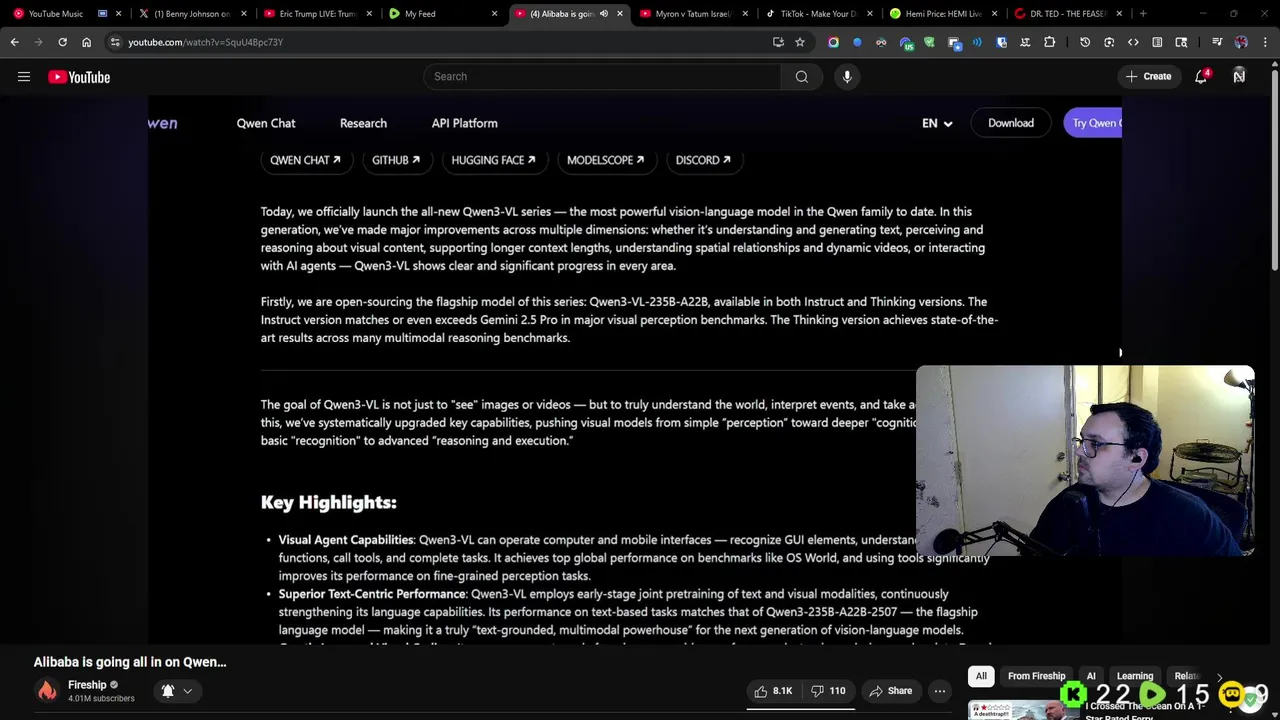Open the YouTube guide hamburger menu
Screen dimensions: 1280x720
tap(24, 77)
